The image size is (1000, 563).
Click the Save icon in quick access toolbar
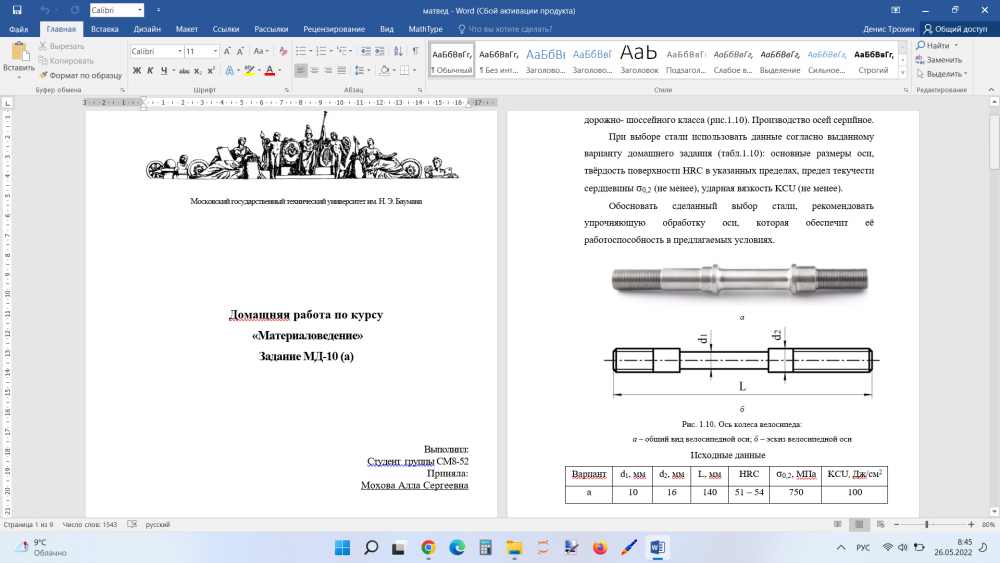(x=19, y=10)
